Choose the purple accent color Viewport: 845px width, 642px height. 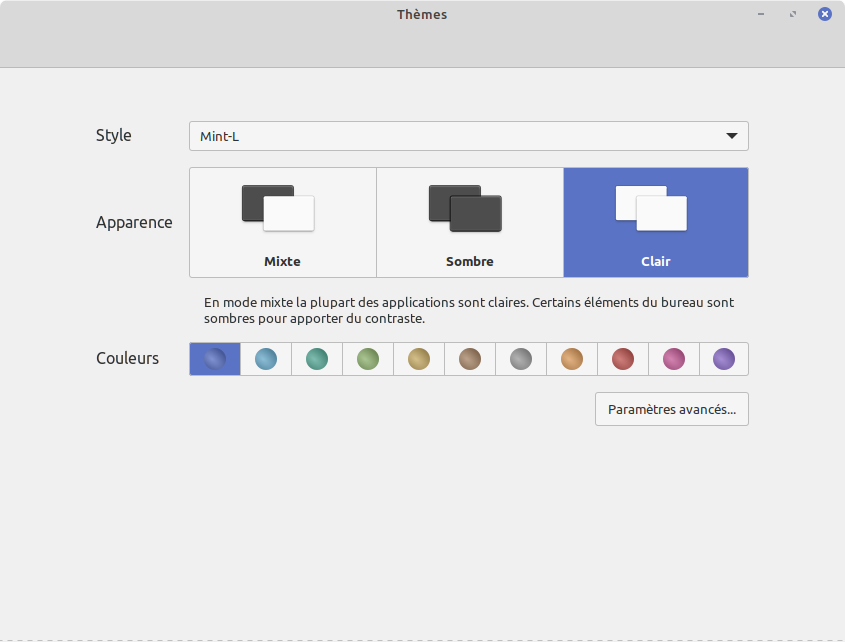[x=724, y=359]
